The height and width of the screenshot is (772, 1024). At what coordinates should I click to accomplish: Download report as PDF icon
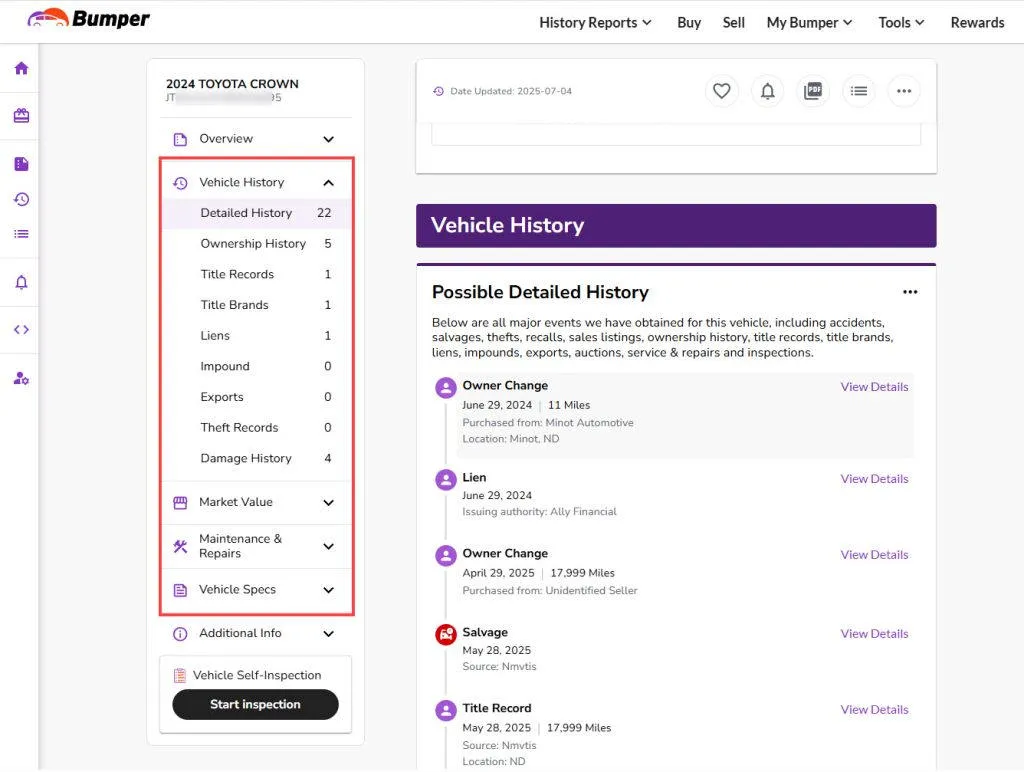click(x=813, y=91)
